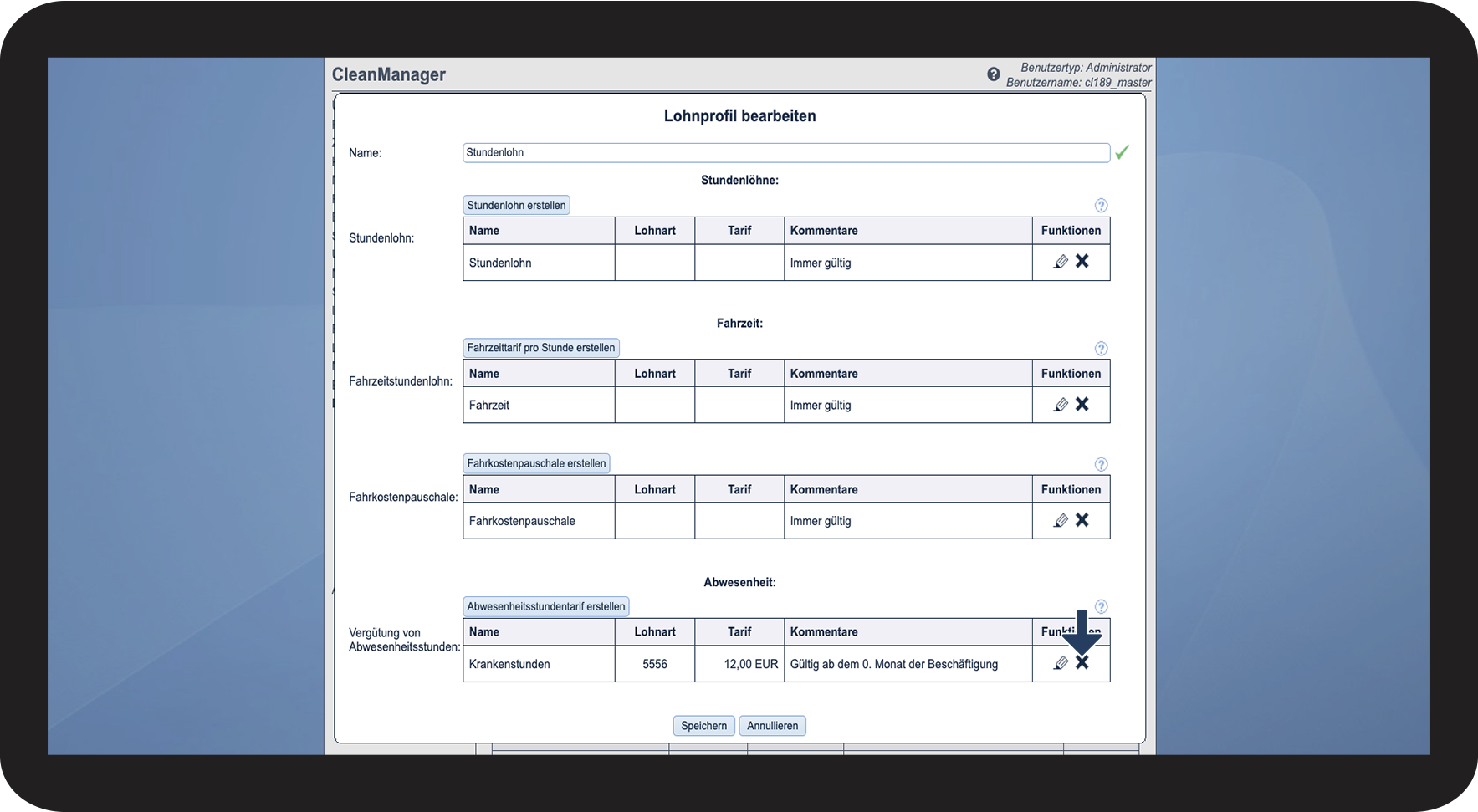Click the Stundenlohn name cell in table
Screen dimensions: 1478x812
[x=539, y=263]
